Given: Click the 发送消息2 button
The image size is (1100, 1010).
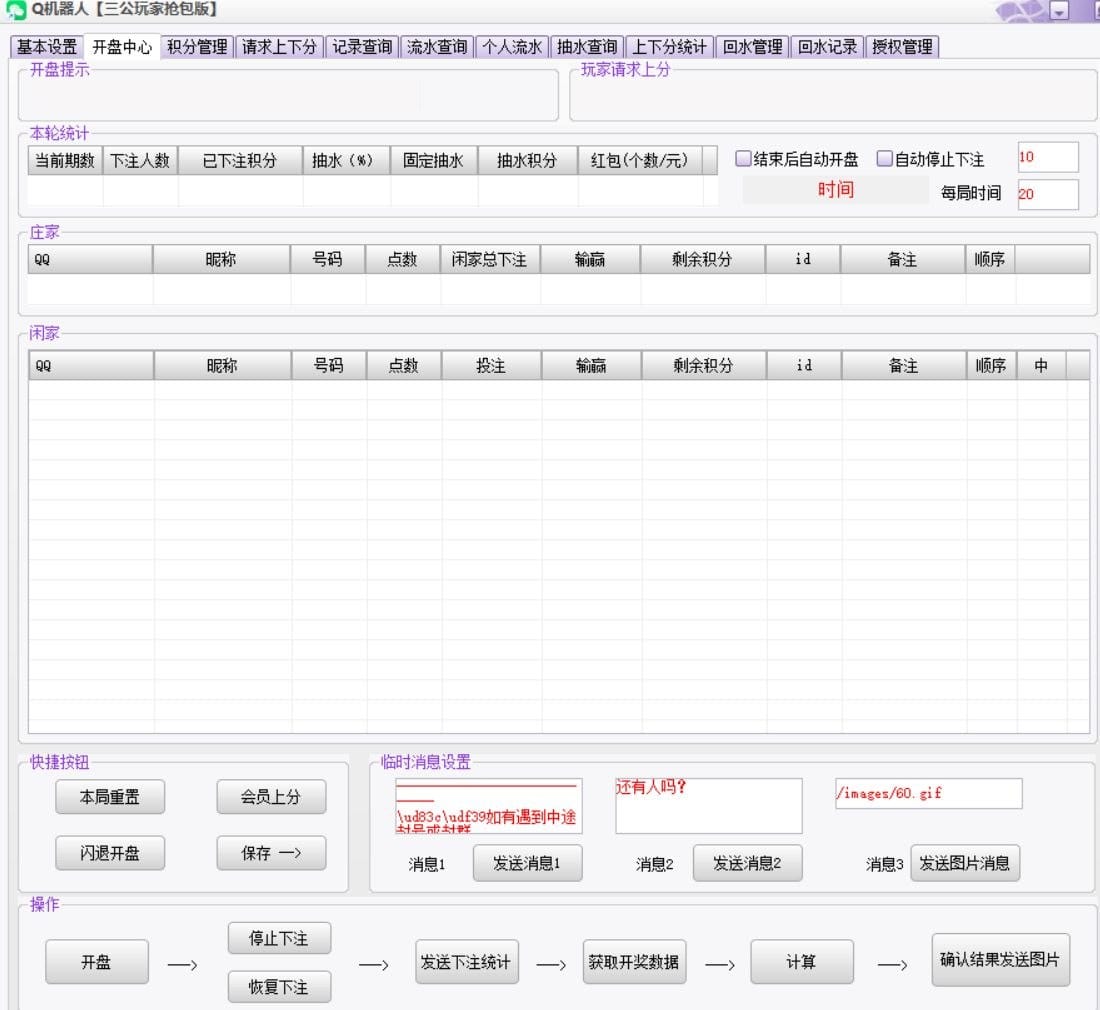Looking at the screenshot, I should [x=747, y=863].
